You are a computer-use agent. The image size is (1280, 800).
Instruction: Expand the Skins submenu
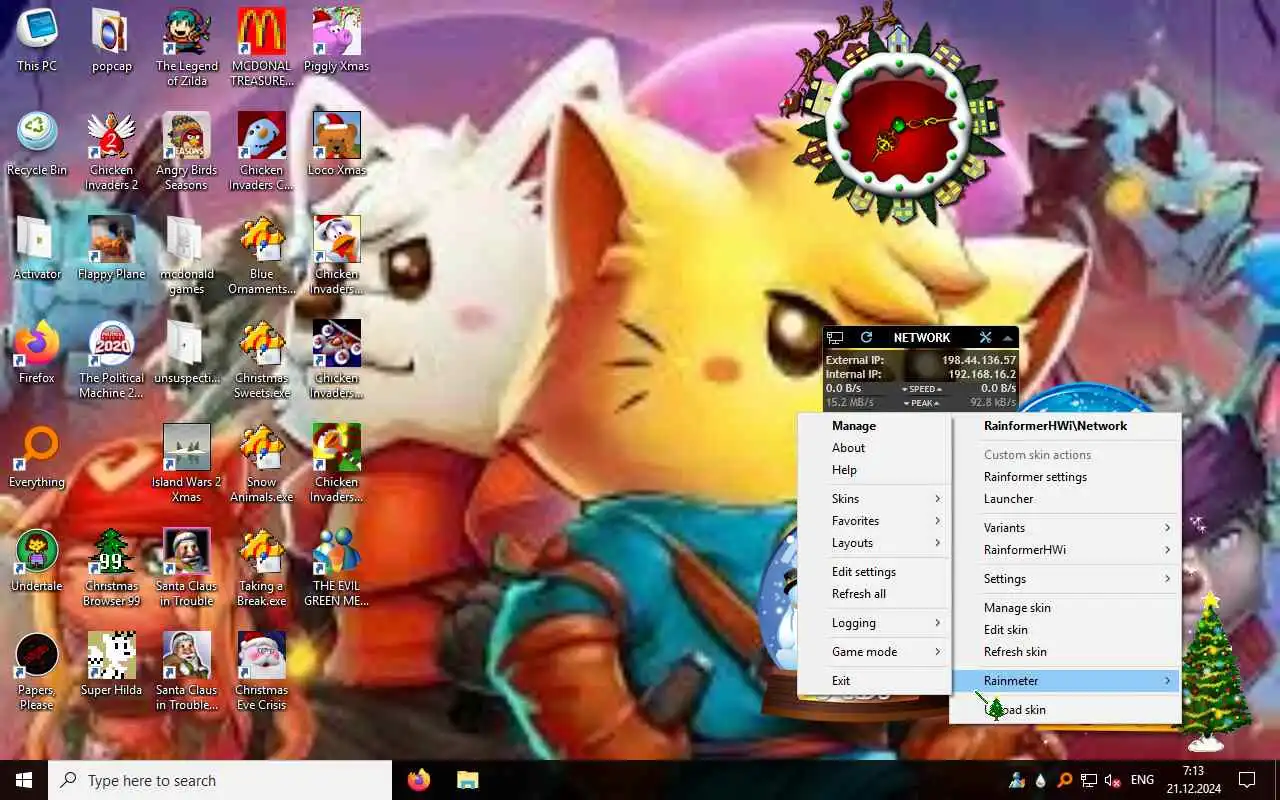874,499
